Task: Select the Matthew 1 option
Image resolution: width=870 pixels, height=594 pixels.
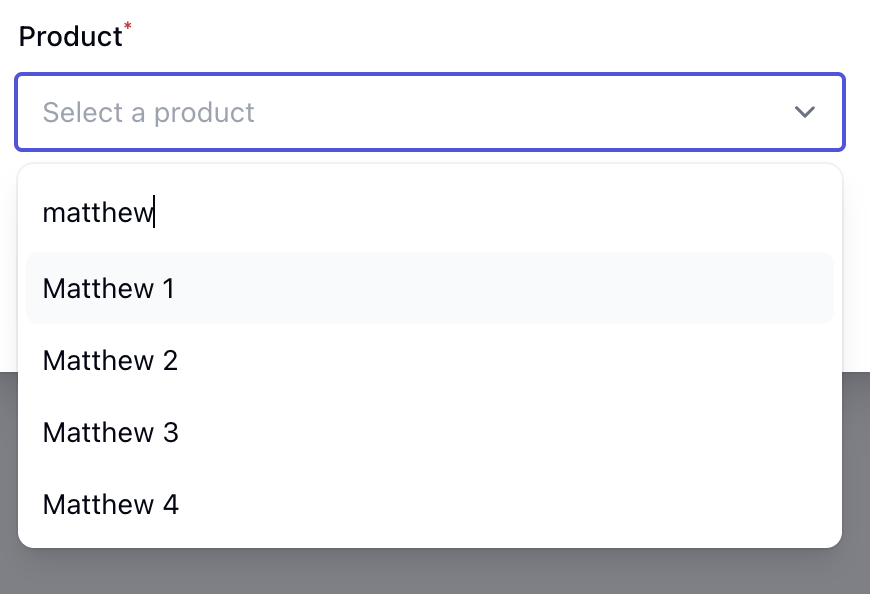Action: tap(108, 289)
